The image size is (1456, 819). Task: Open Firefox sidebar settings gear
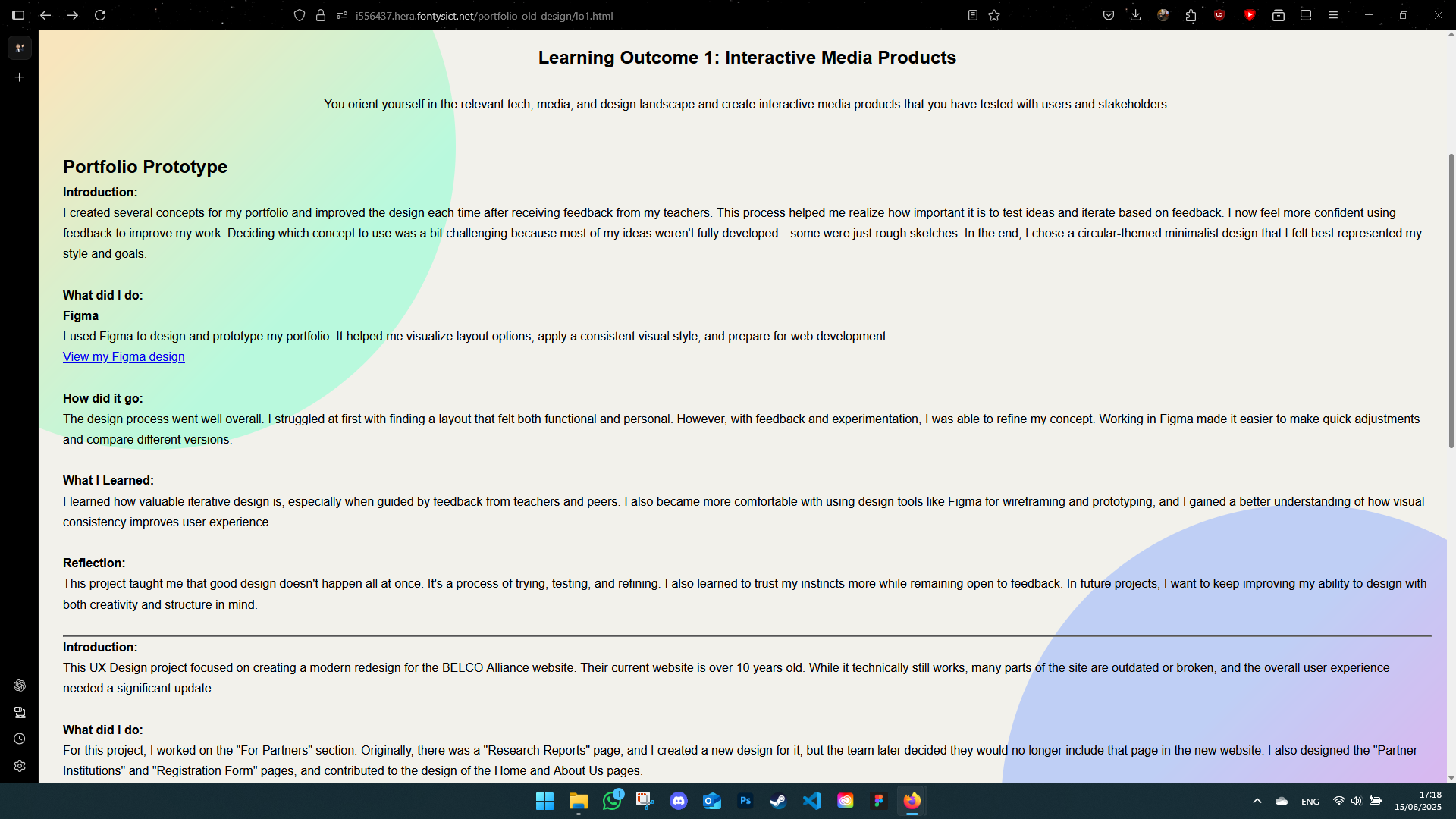20,767
